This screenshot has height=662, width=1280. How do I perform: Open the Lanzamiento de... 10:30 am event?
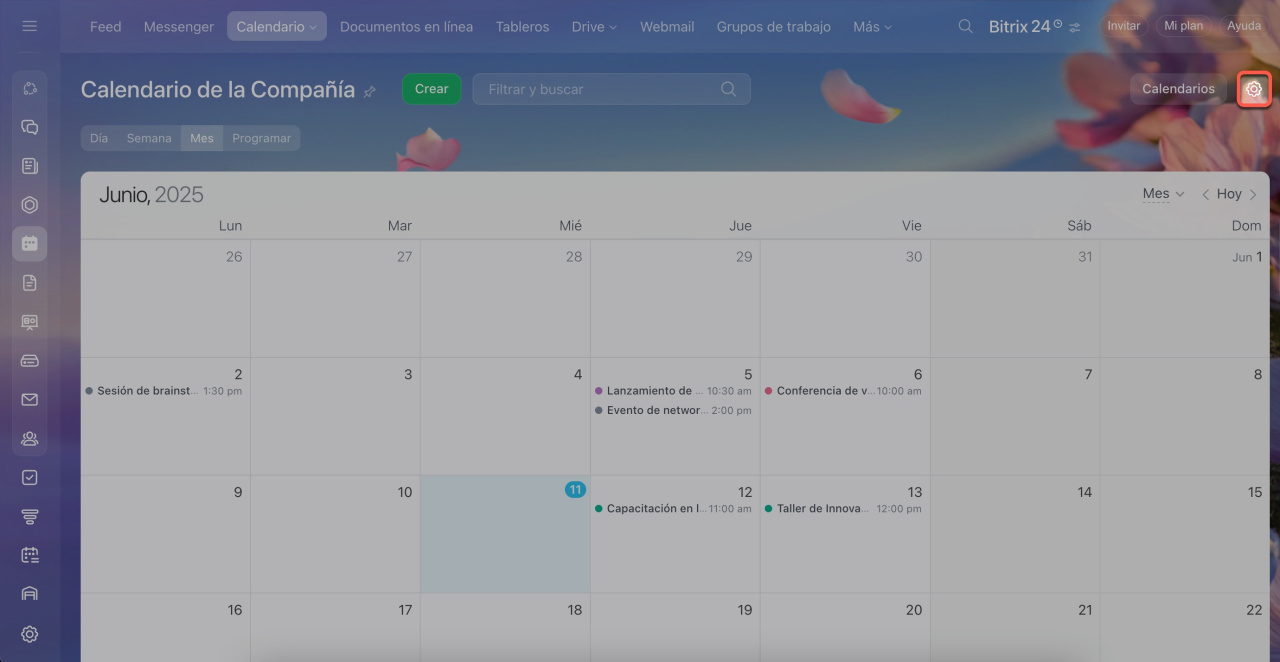click(673, 391)
